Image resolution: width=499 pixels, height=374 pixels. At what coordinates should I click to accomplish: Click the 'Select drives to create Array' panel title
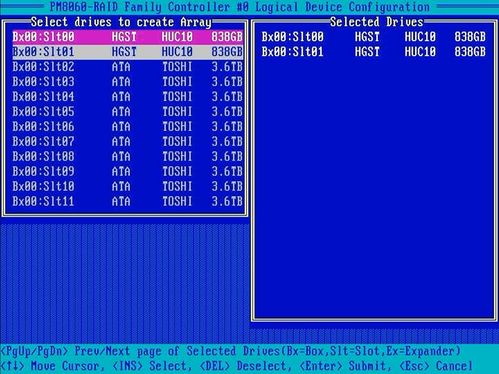[x=121, y=22]
